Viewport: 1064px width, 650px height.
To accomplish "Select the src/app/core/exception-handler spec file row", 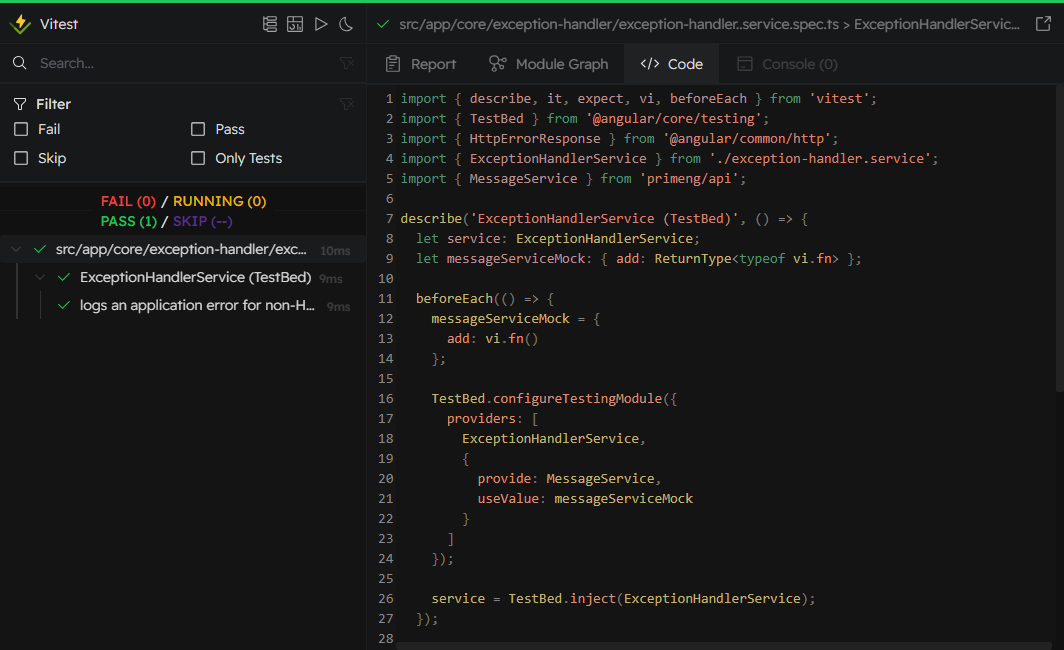I will click(x=183, y=249).
